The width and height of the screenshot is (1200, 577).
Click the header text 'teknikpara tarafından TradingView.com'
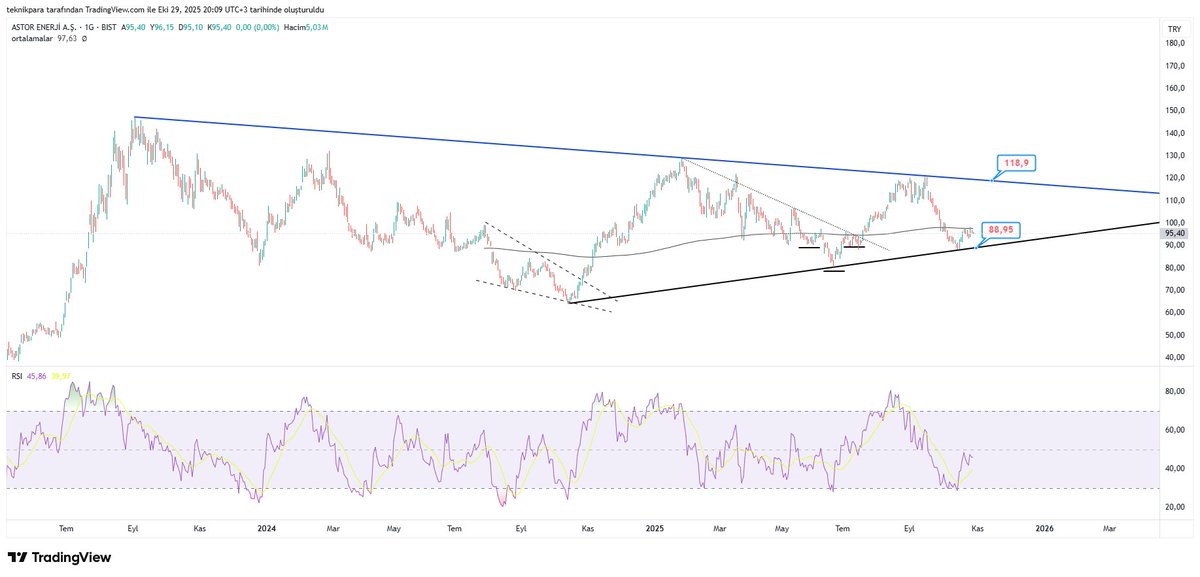coord(77,9)
